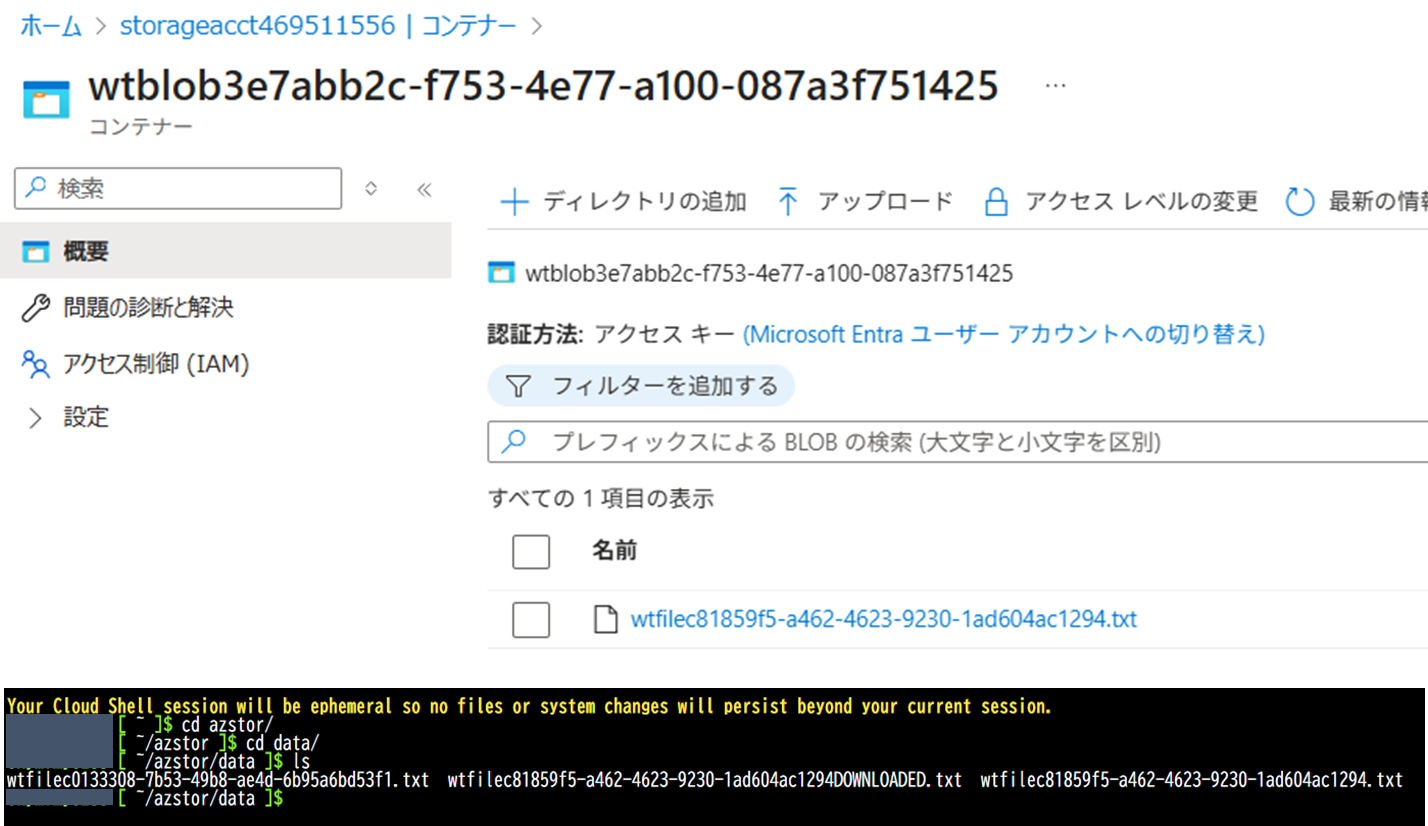Click フィルターを追加する pill button

coord(641,386)
